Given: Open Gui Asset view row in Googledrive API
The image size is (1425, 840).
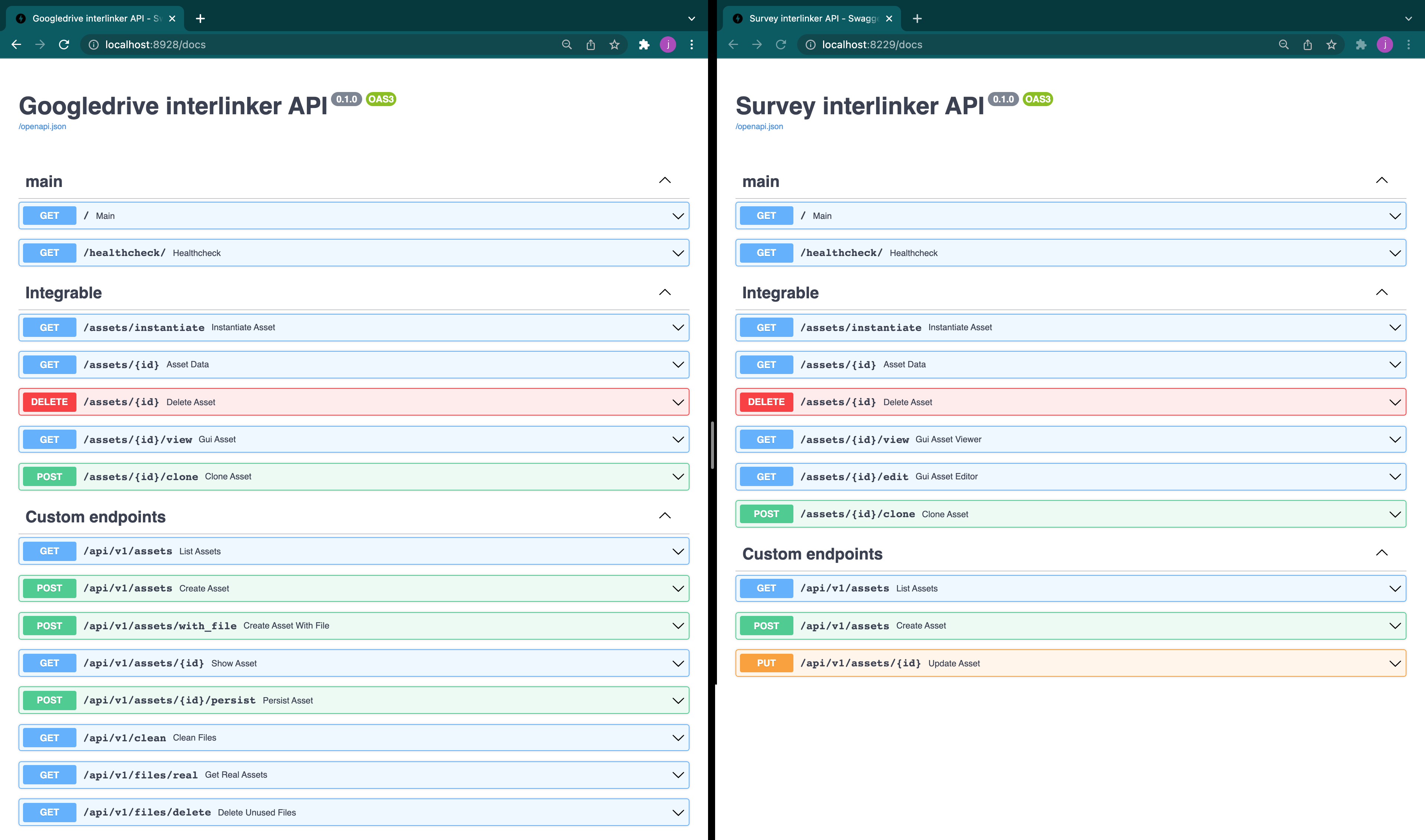Looking at the screenshot, I should pyautogui.click(x=354, y=439).
